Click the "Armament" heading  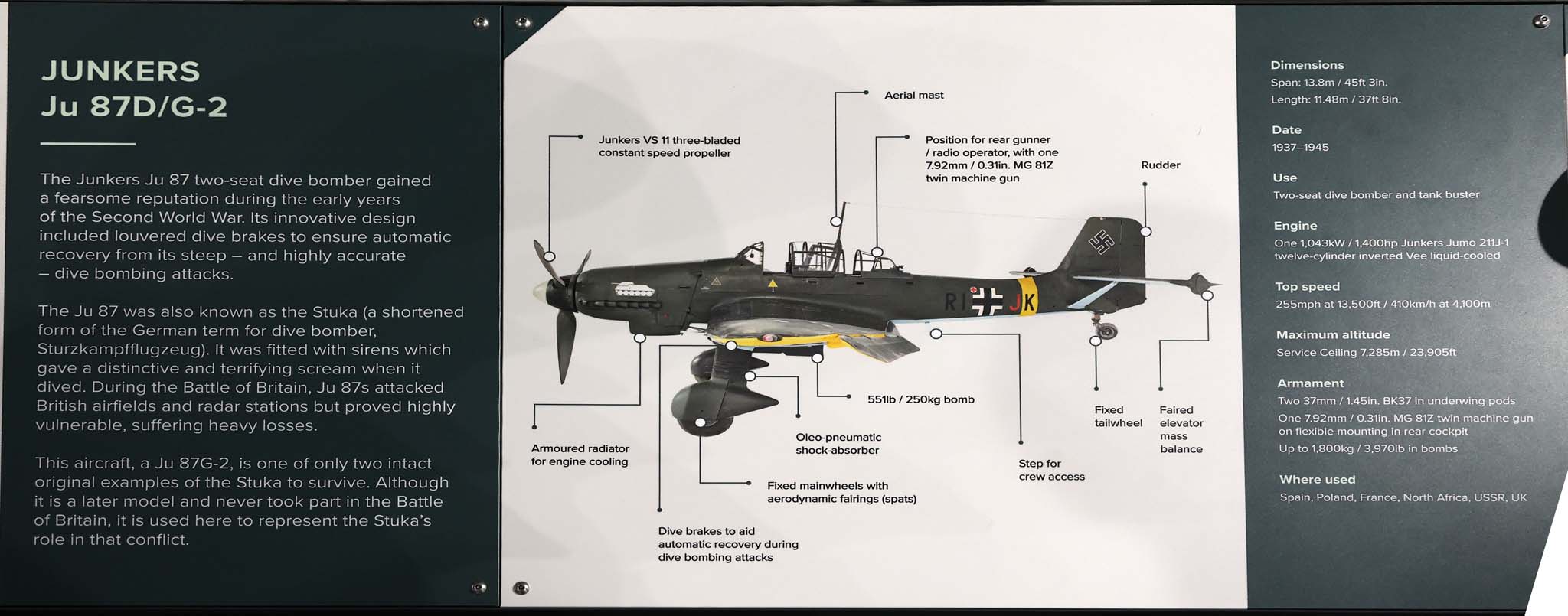pyautogui.click(x=1310, y=383)
